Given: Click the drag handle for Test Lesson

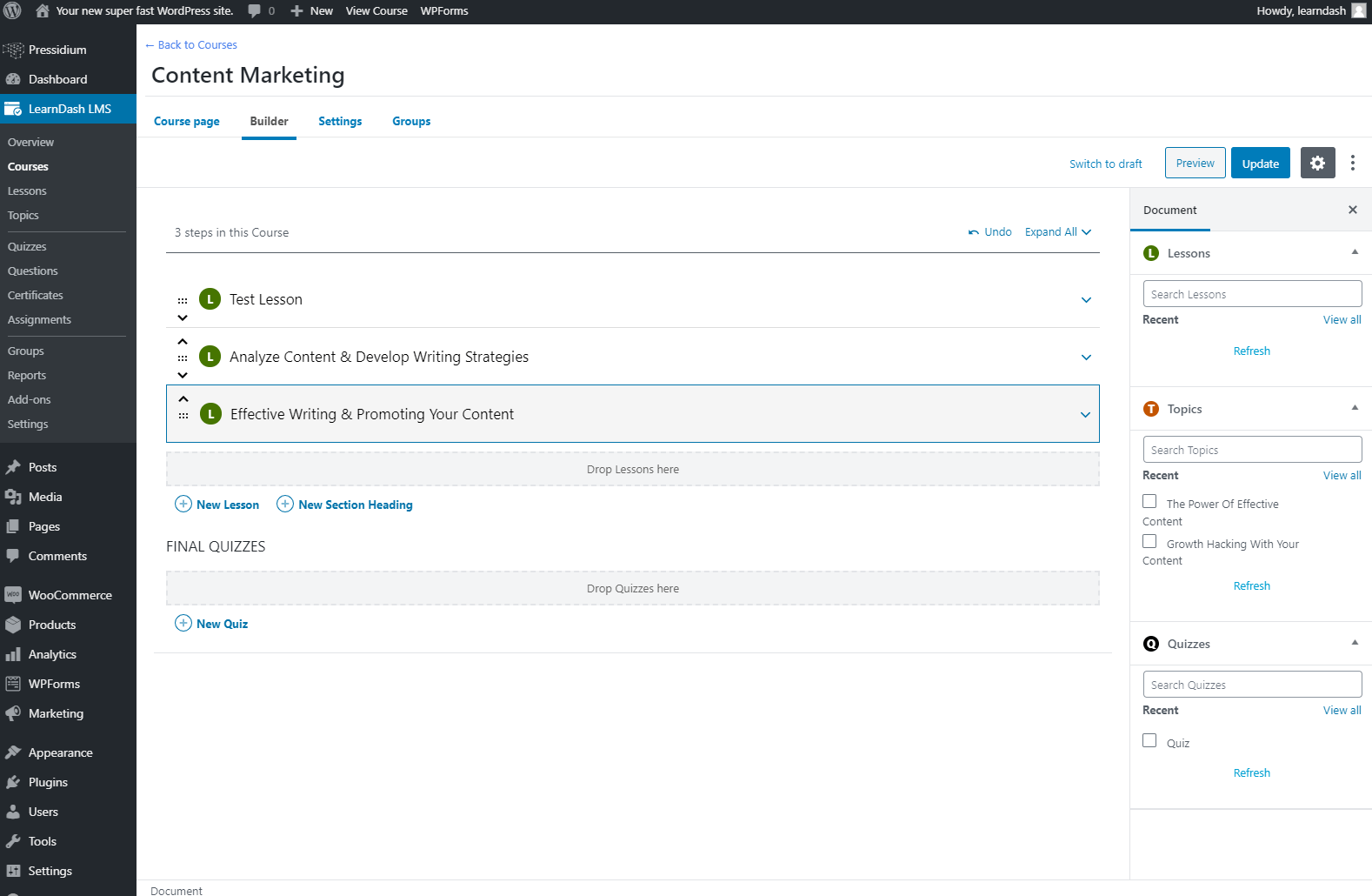Looking at the screenshot, I should coord(183,300).
